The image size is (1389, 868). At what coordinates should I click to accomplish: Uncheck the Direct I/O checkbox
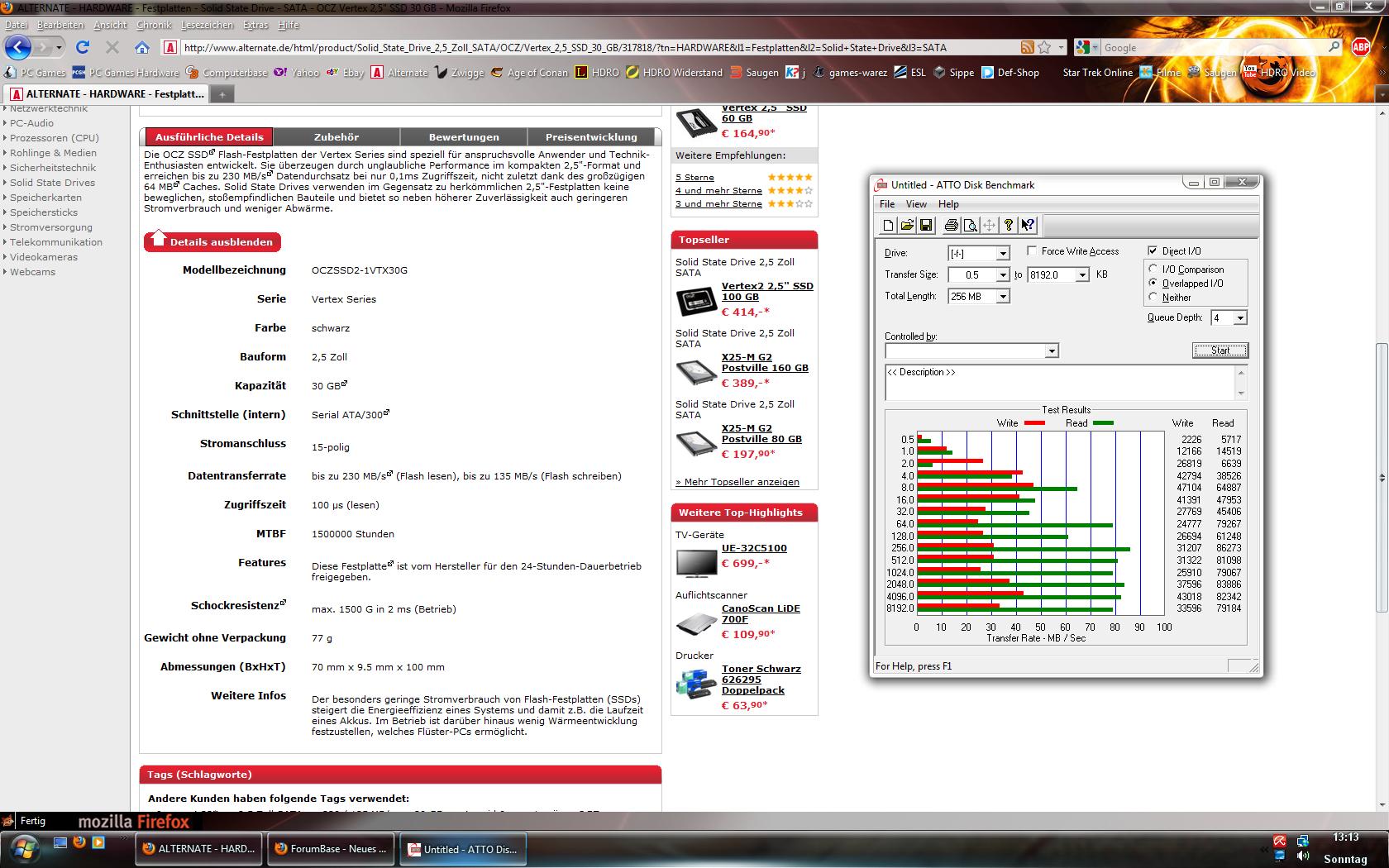(1153, 250)
